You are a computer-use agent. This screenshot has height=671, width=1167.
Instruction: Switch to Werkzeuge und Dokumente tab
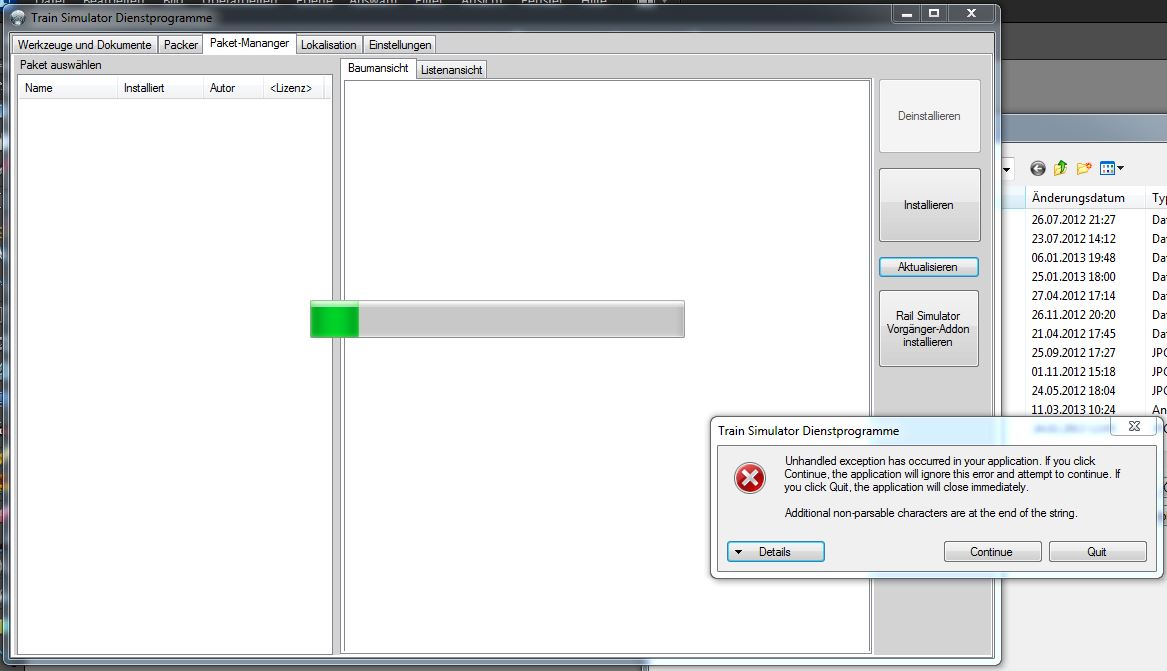(x=84, y=45)
